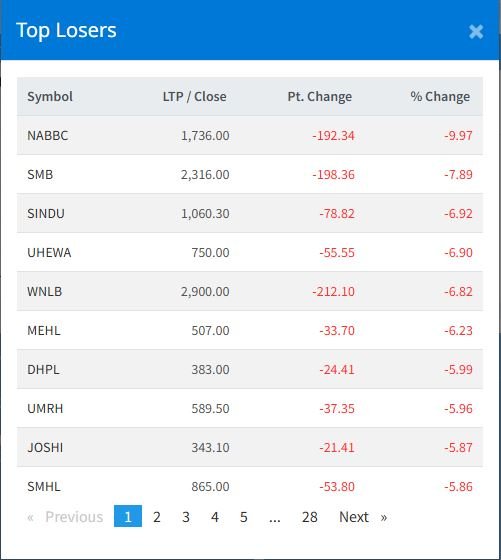Sort by Pt. Change column header
The height and width of the screenshot is (560, 501).
pos(320,96)
